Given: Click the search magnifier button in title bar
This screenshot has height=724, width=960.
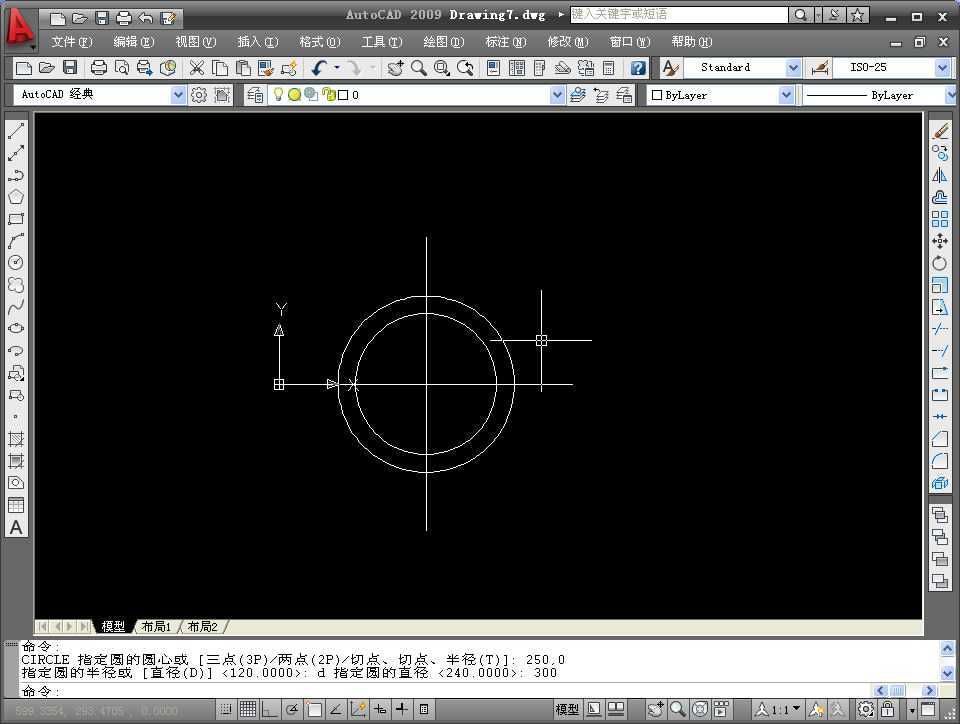Looking at the screenshot, I should click(801, 15).
